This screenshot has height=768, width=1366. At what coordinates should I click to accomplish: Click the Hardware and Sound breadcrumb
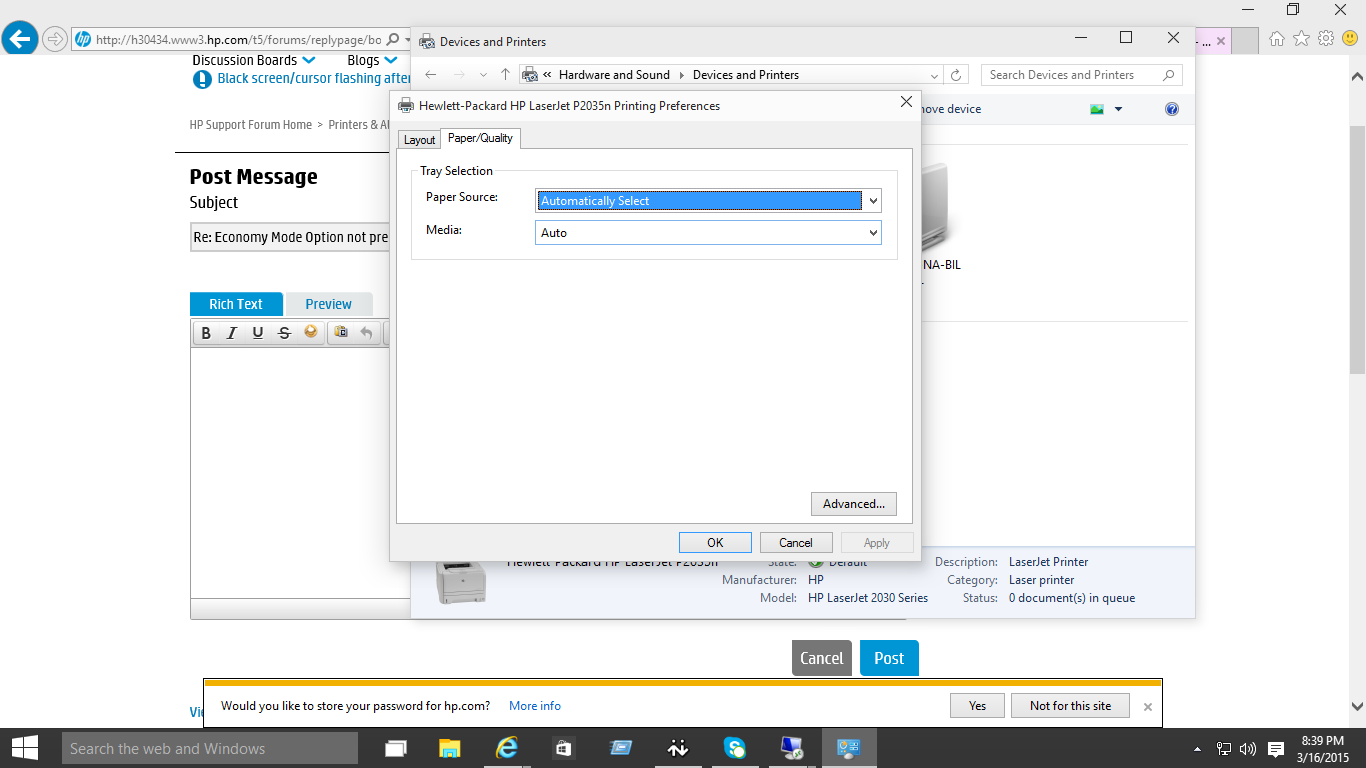614,75
